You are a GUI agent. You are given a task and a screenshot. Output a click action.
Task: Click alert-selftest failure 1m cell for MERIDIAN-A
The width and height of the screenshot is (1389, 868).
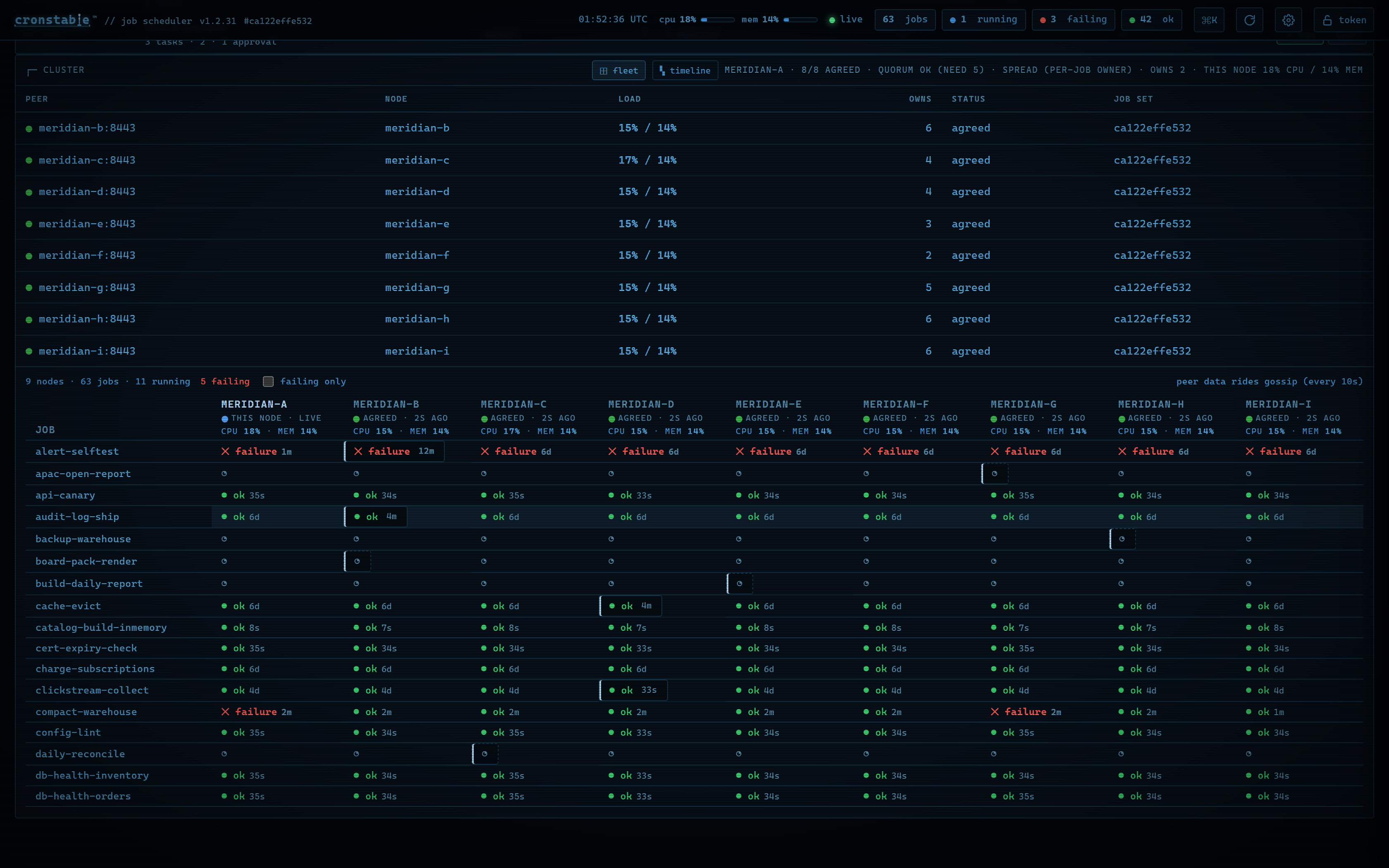click(x=257, y=452)
